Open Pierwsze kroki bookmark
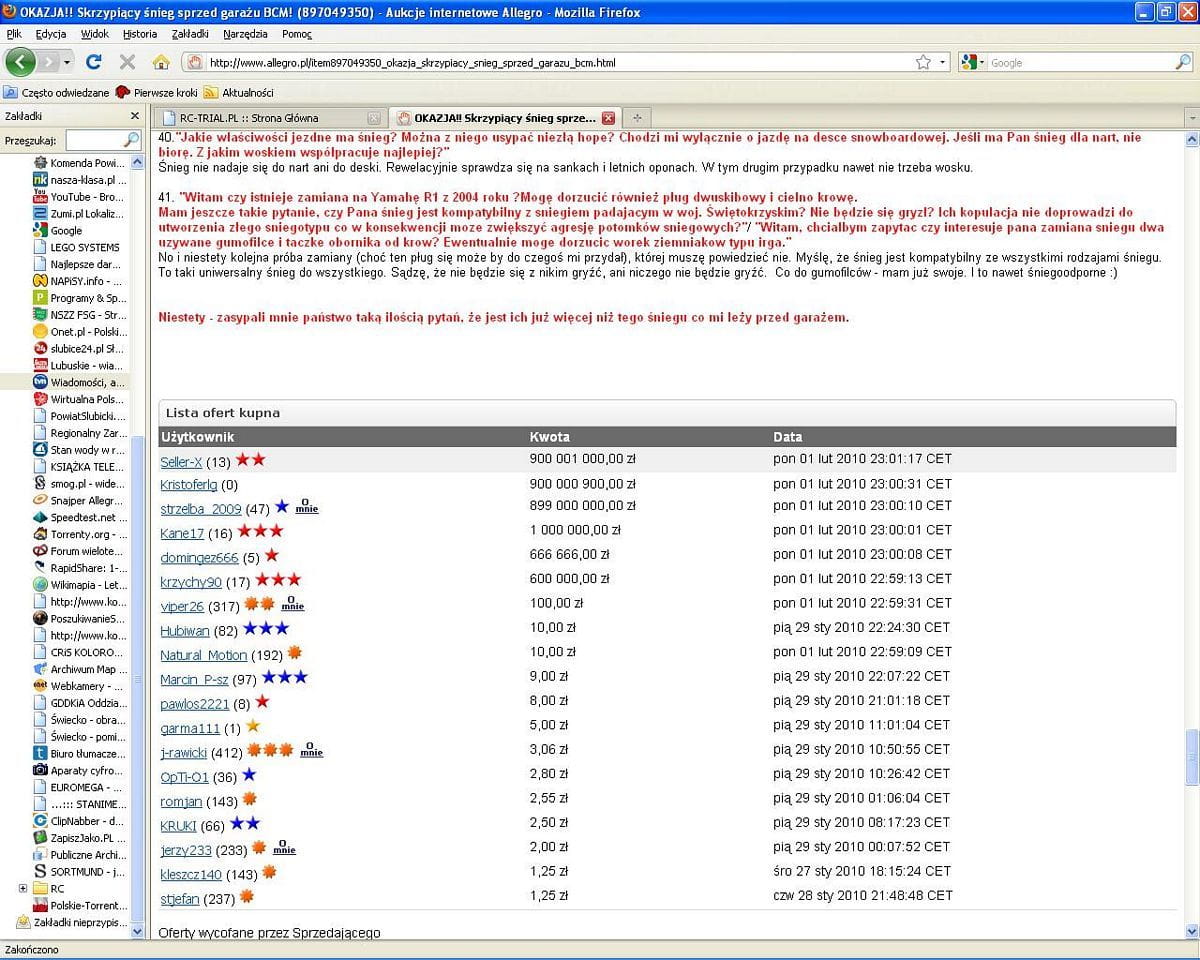Viewport: 1200px width, 960px height. [x=157, y=92]
